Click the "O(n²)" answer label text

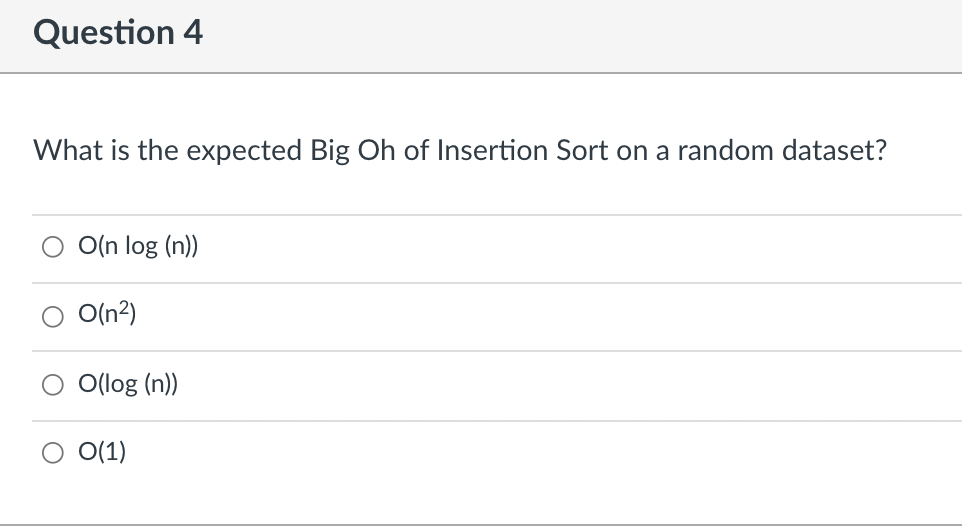point(109,316)
